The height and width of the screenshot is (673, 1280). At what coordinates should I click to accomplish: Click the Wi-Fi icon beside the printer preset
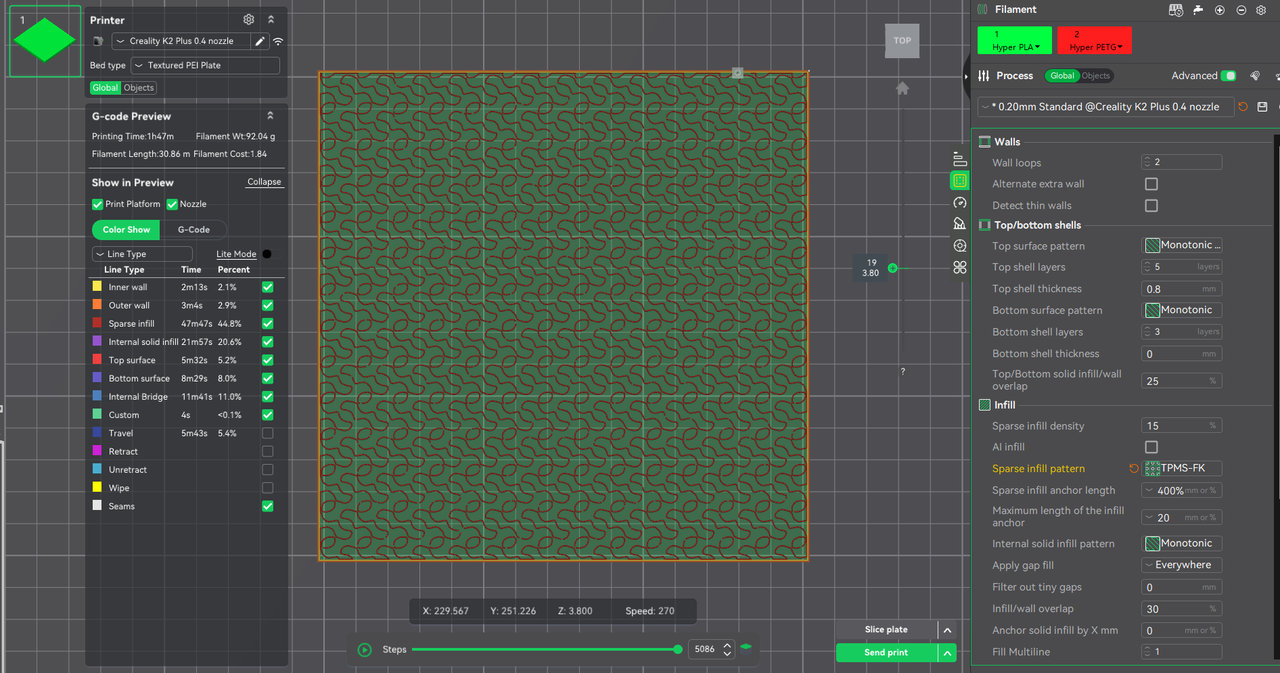pos(278,41)
